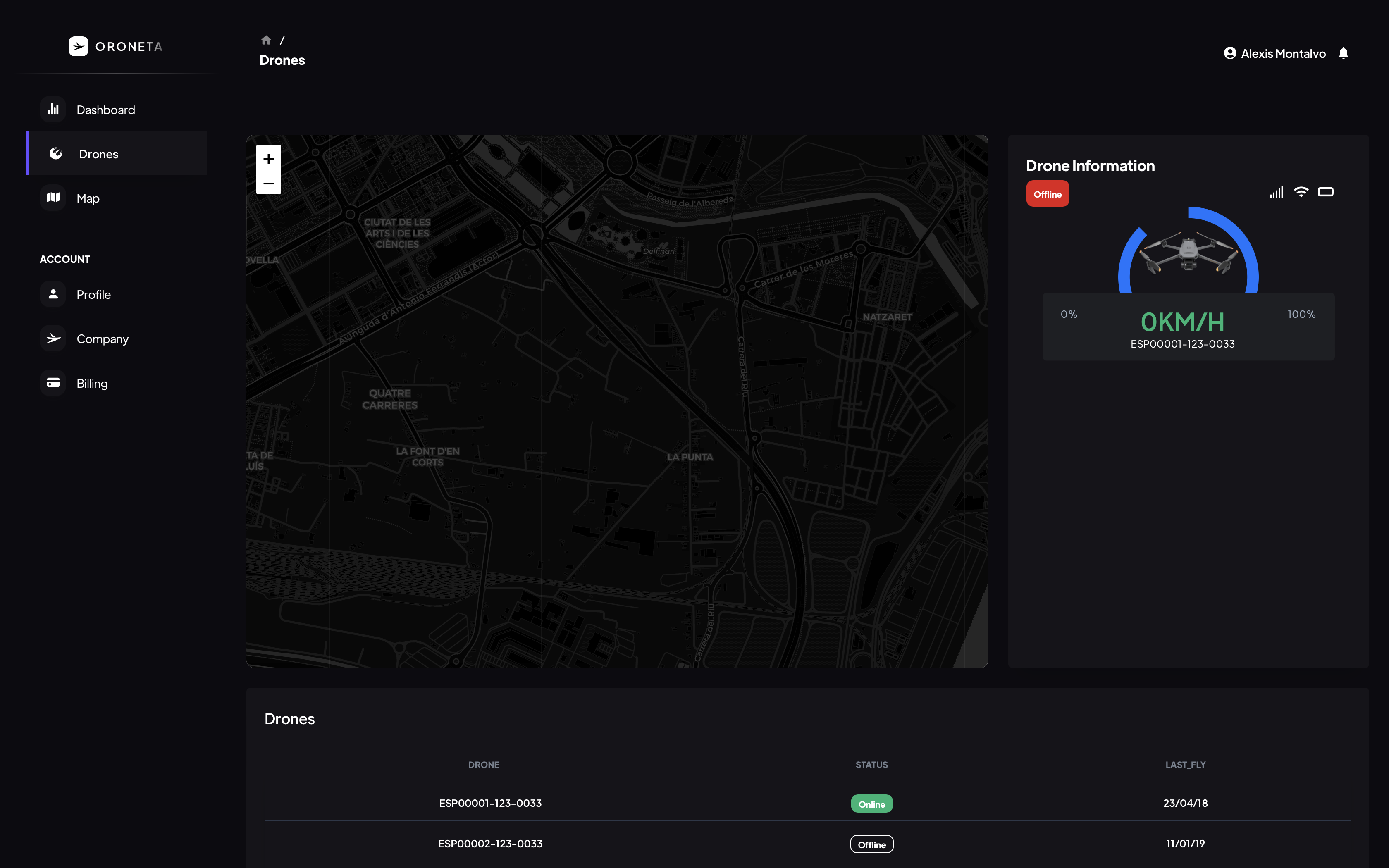Click the Company plane icon

click(x=53, y=339)
